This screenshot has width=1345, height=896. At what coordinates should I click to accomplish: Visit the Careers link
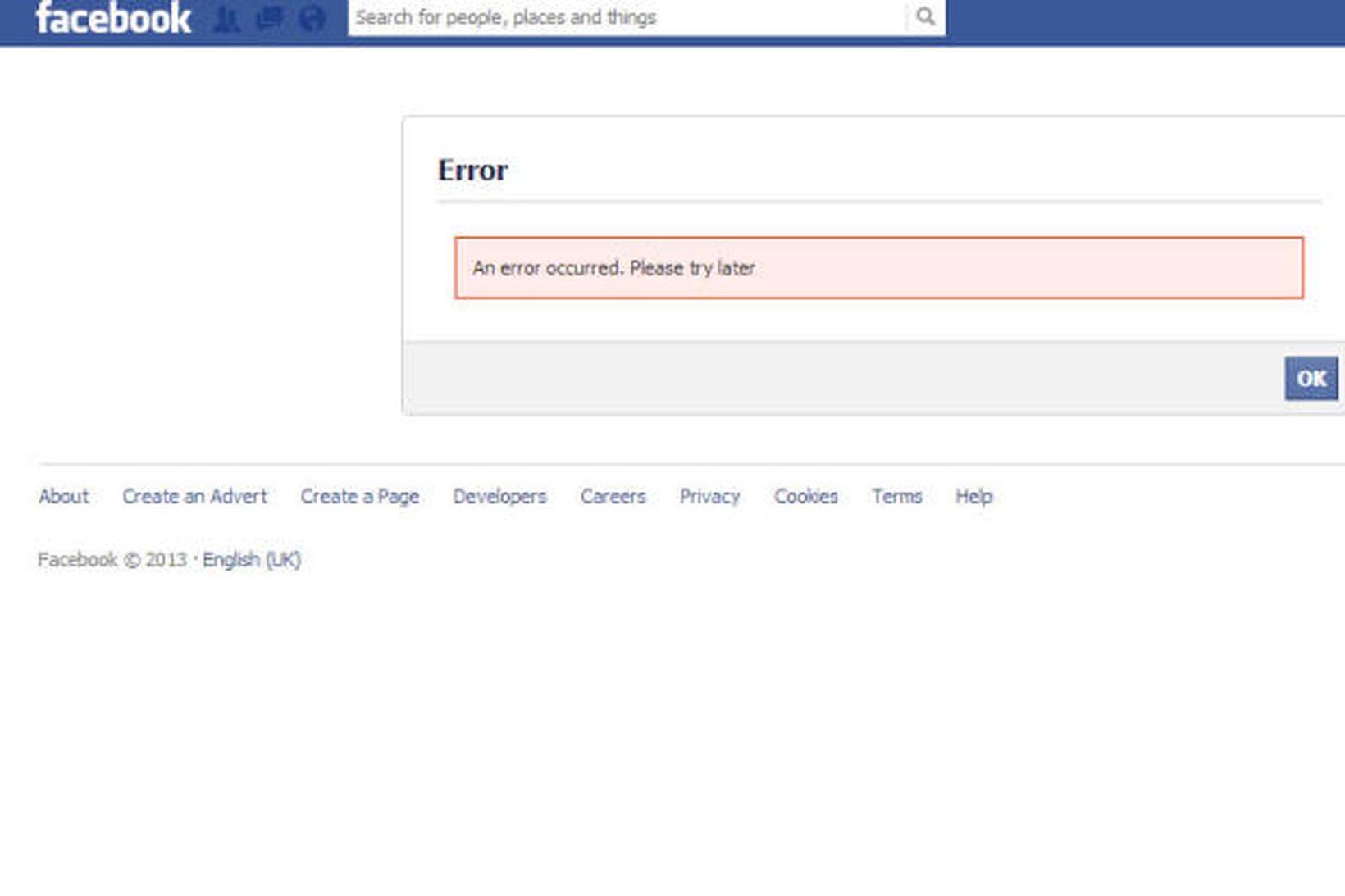click(x=613, y=497)
